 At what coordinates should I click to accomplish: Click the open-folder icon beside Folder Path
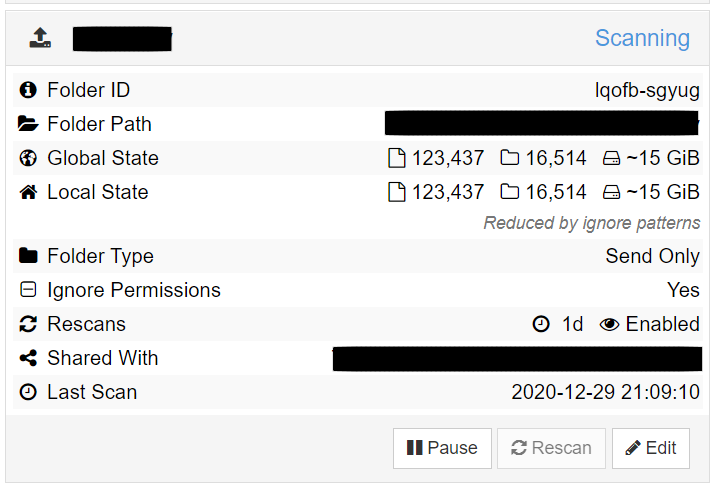(28, 124)
